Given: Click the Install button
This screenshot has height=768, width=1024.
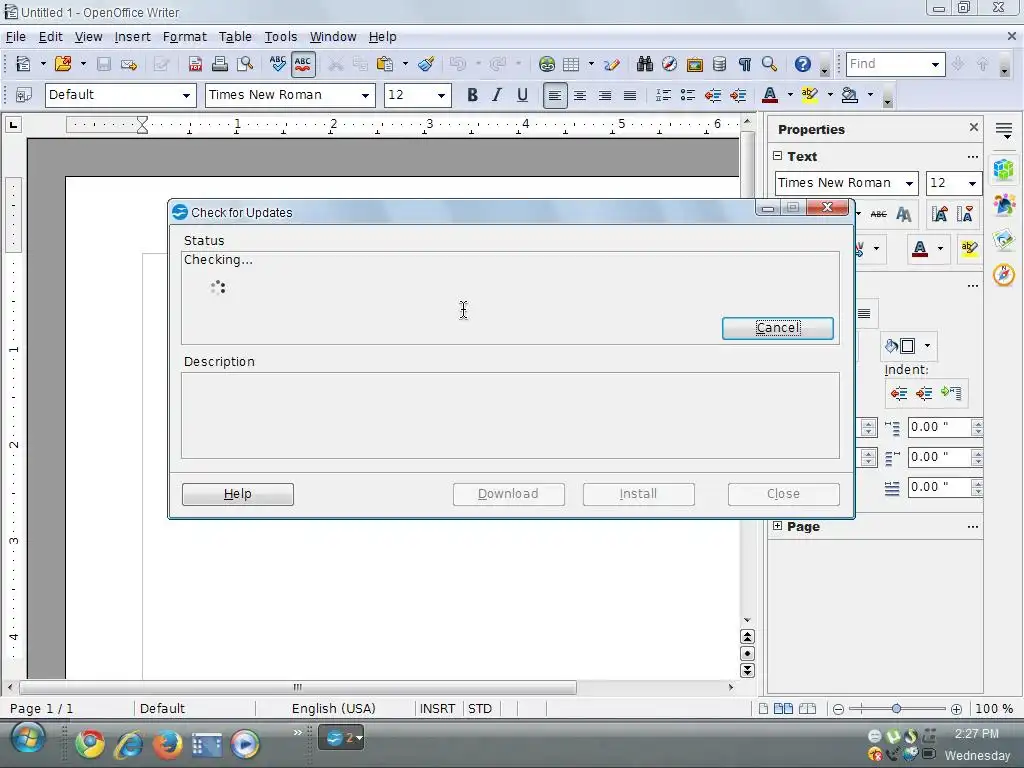Looking at the screenshot, I should 638,494.
